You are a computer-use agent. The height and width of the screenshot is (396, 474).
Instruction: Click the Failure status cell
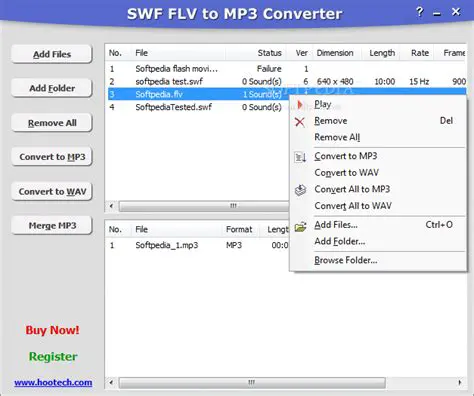click(x=269, y=69)
